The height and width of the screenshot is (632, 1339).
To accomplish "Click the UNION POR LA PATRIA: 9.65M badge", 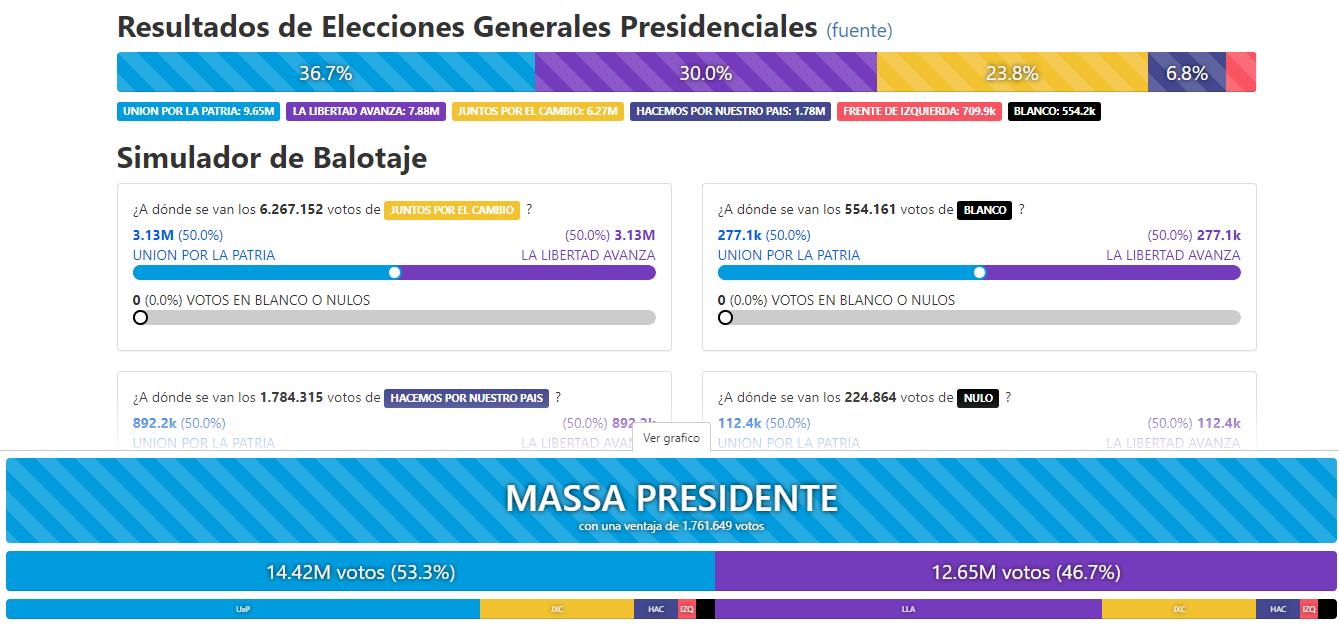I will [199, 111].
